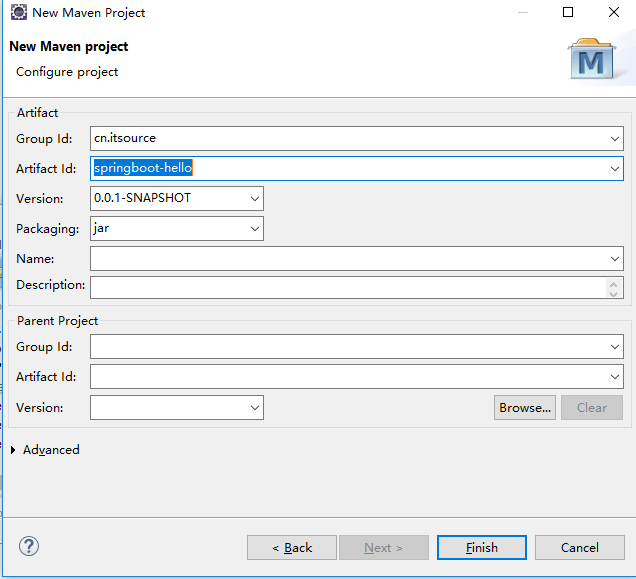Click the Finish button
Screen dimensions: 636x579
pos(482,548)
